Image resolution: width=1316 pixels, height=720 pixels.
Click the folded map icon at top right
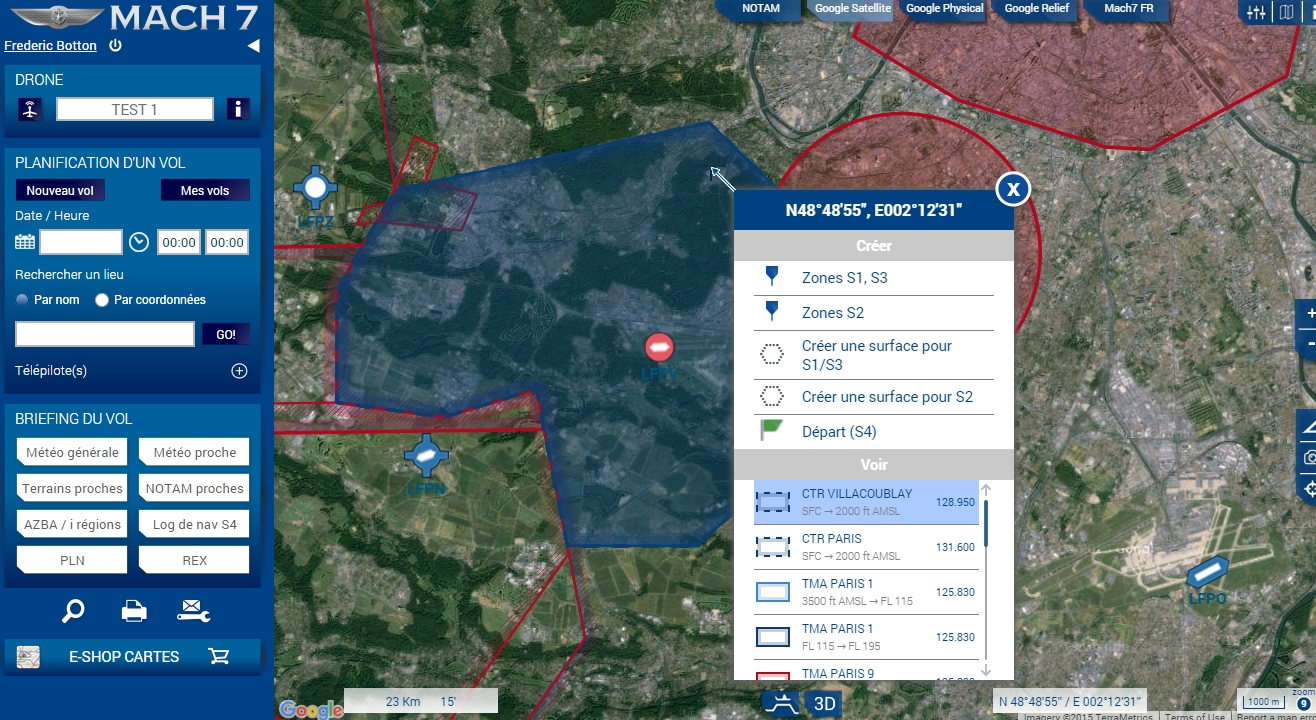[x=1286, y=13]
